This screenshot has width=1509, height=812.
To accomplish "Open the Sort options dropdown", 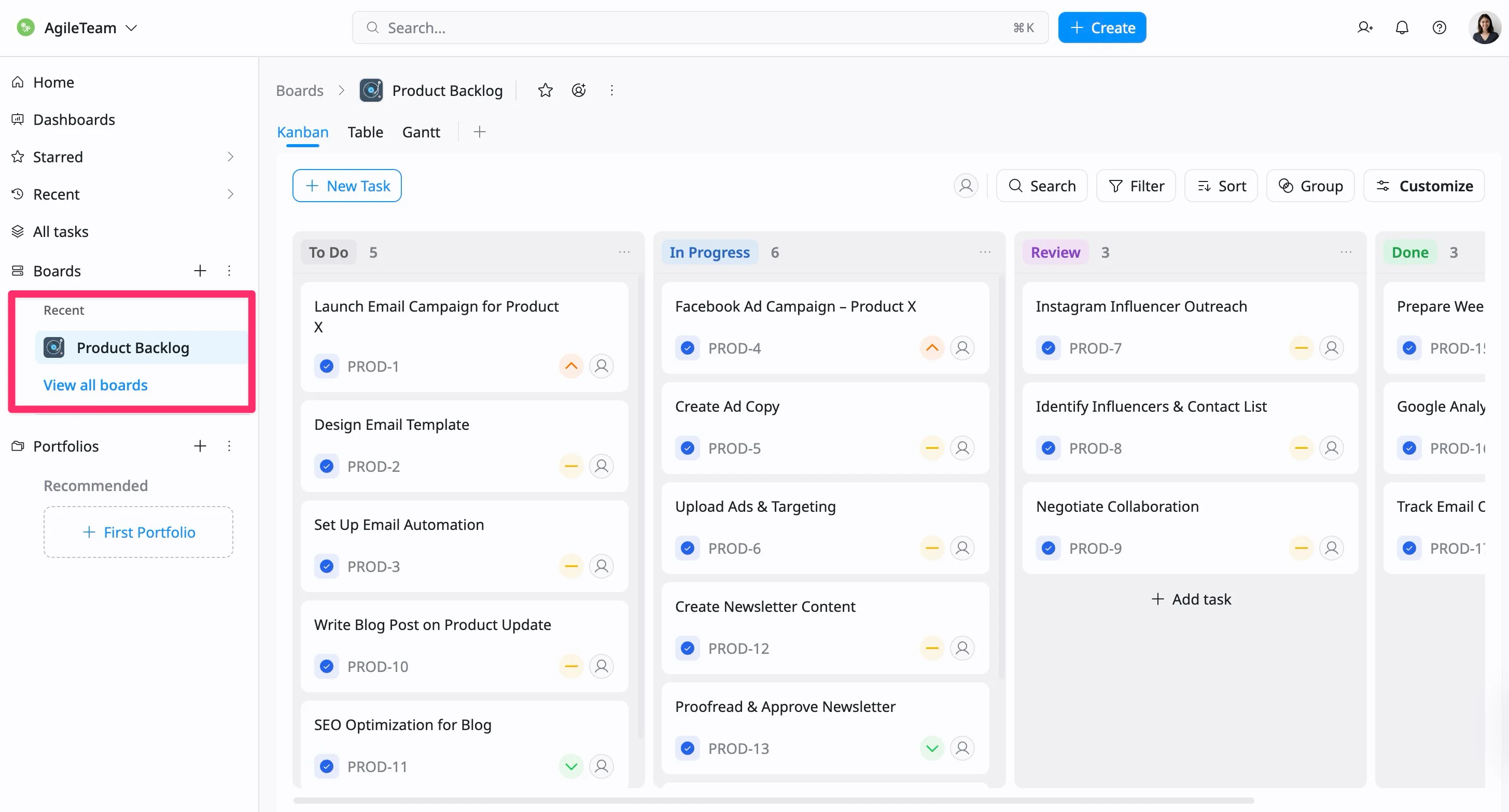I will [1221, 186].
